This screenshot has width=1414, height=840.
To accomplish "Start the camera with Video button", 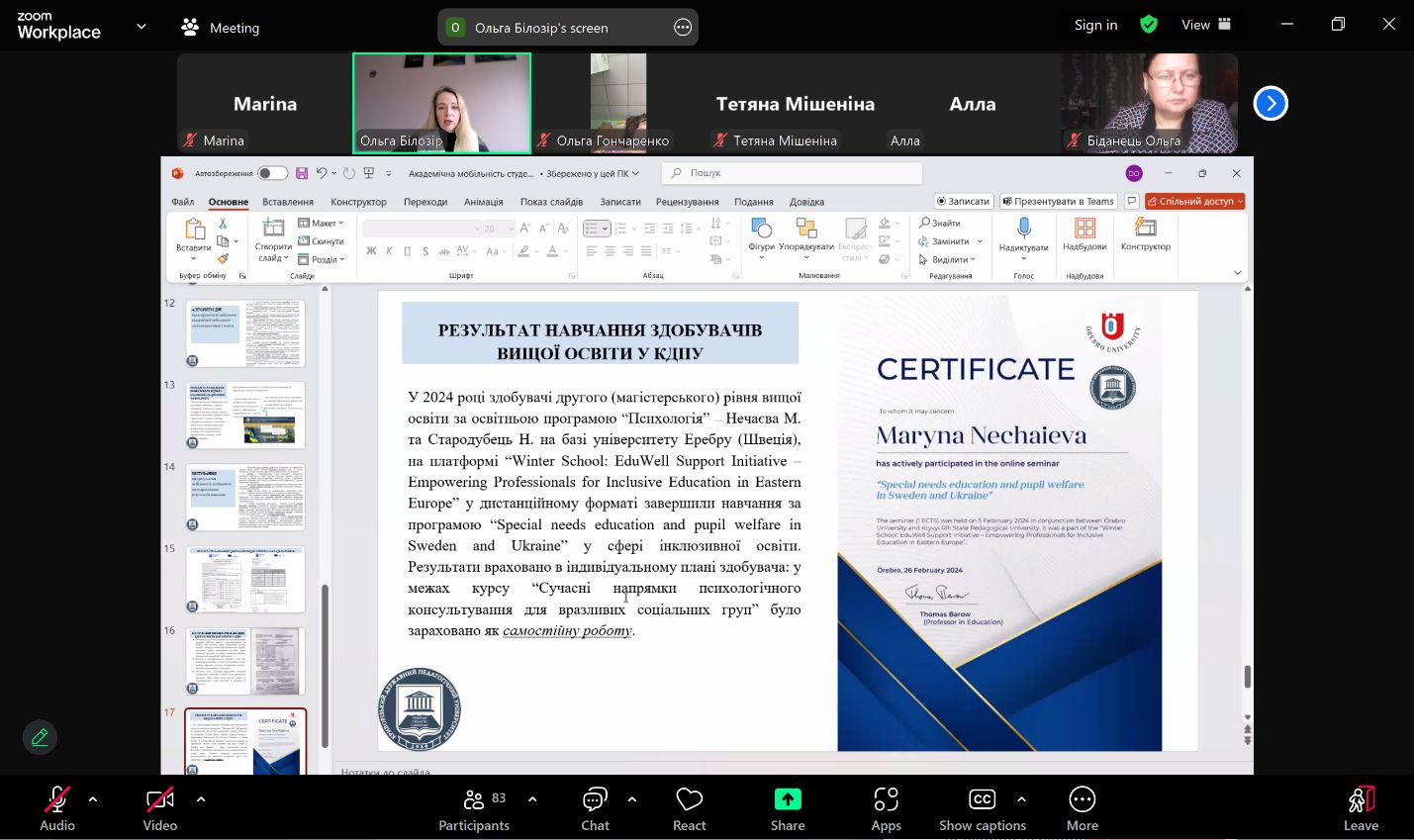I will [159, 807].
